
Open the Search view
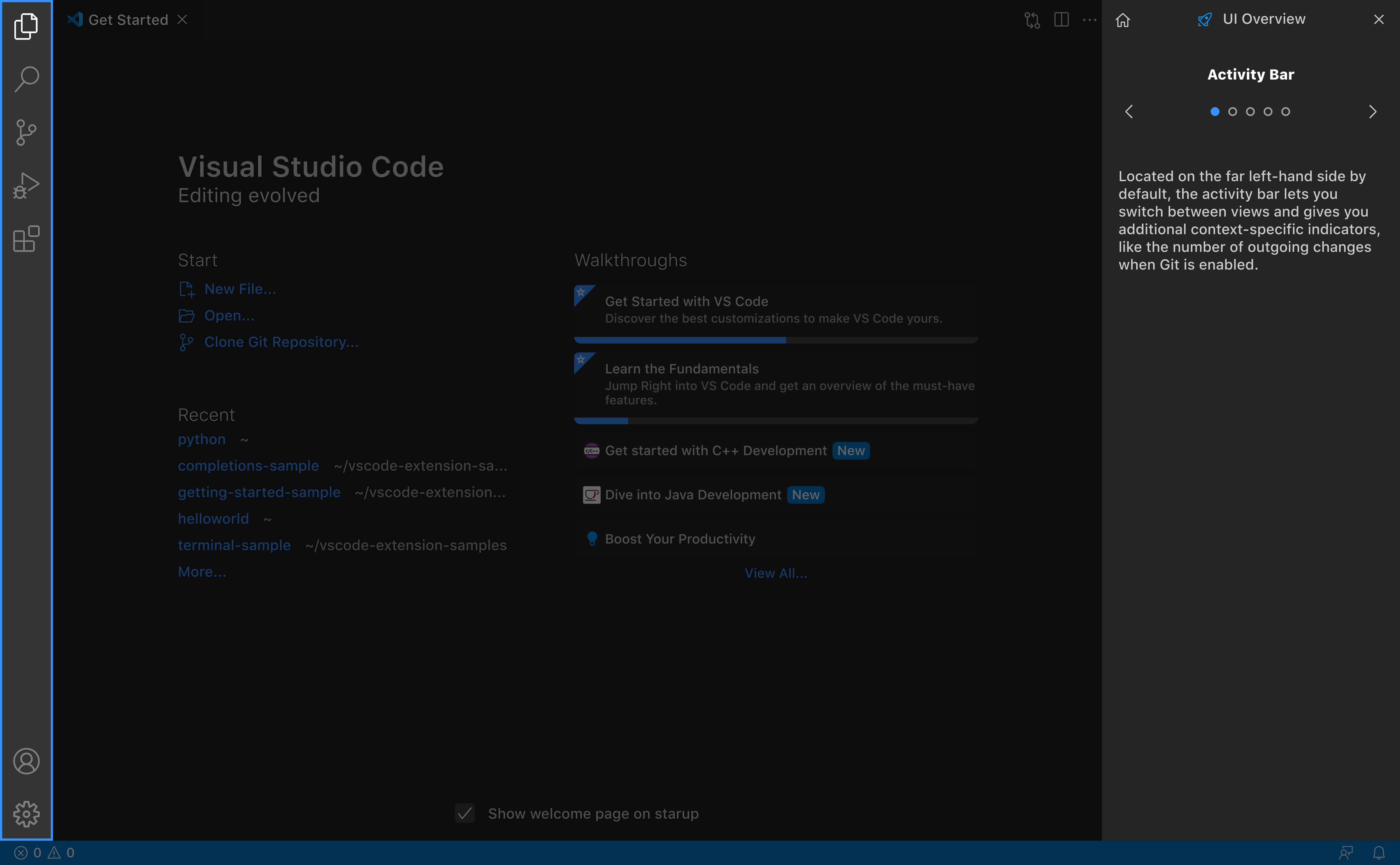point(26,79)
